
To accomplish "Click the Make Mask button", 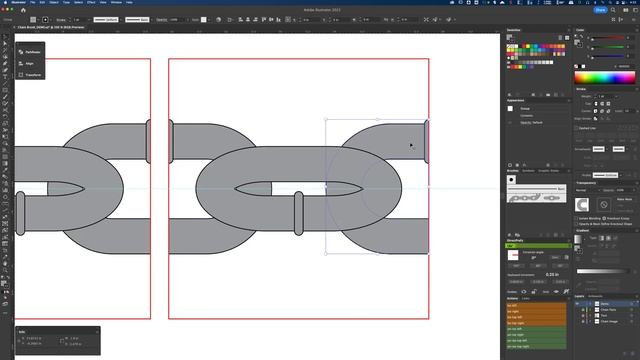I will click(x=624, y=199).
